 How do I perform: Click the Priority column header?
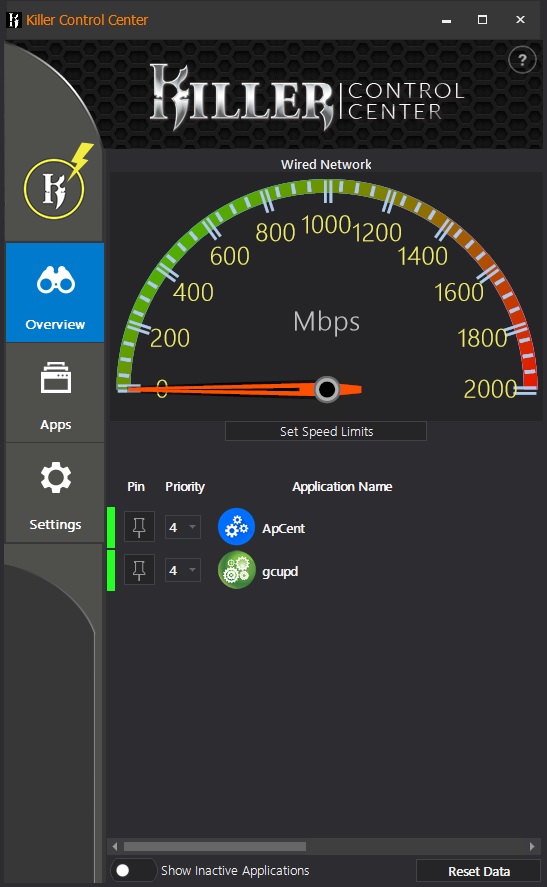pyautogui.click(x=185, y=486)
